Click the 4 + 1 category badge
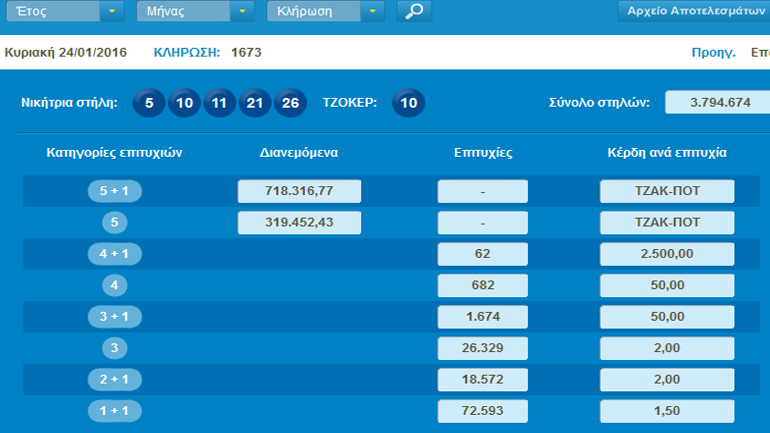This screenshot has width=770, height=433. click(x=114, y=254)
